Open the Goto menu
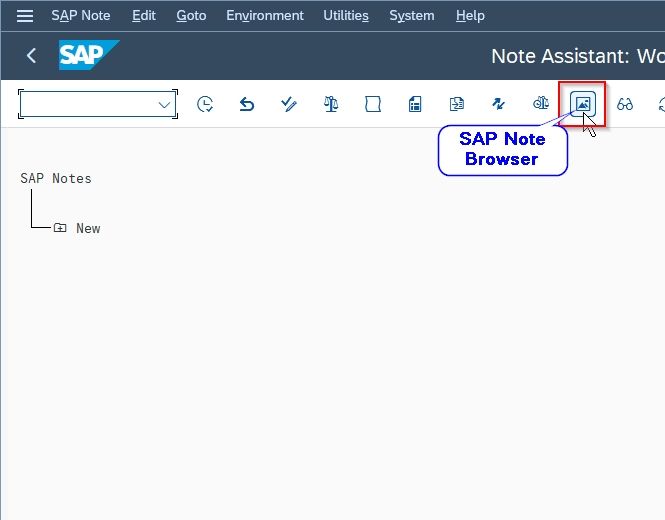665x520 pixels. coord(191,16)
